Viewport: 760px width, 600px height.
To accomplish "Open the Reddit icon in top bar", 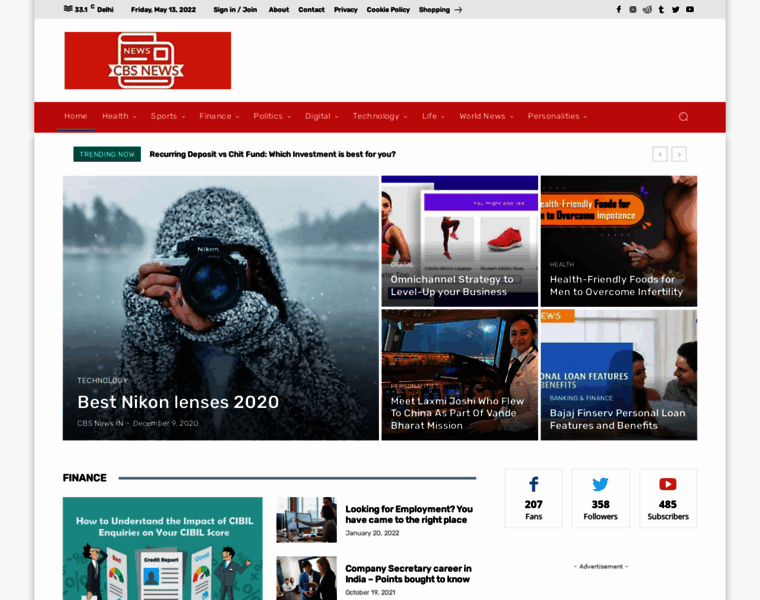I will tap(647, 9).
